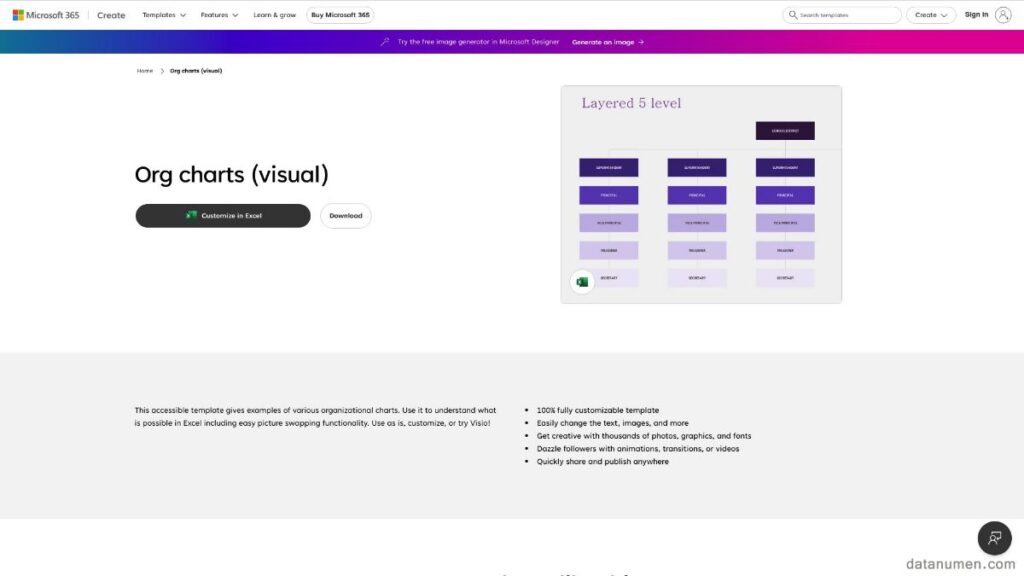Click the breadcrumb chevron separator
1024x576 pixels.
[161, 70]
